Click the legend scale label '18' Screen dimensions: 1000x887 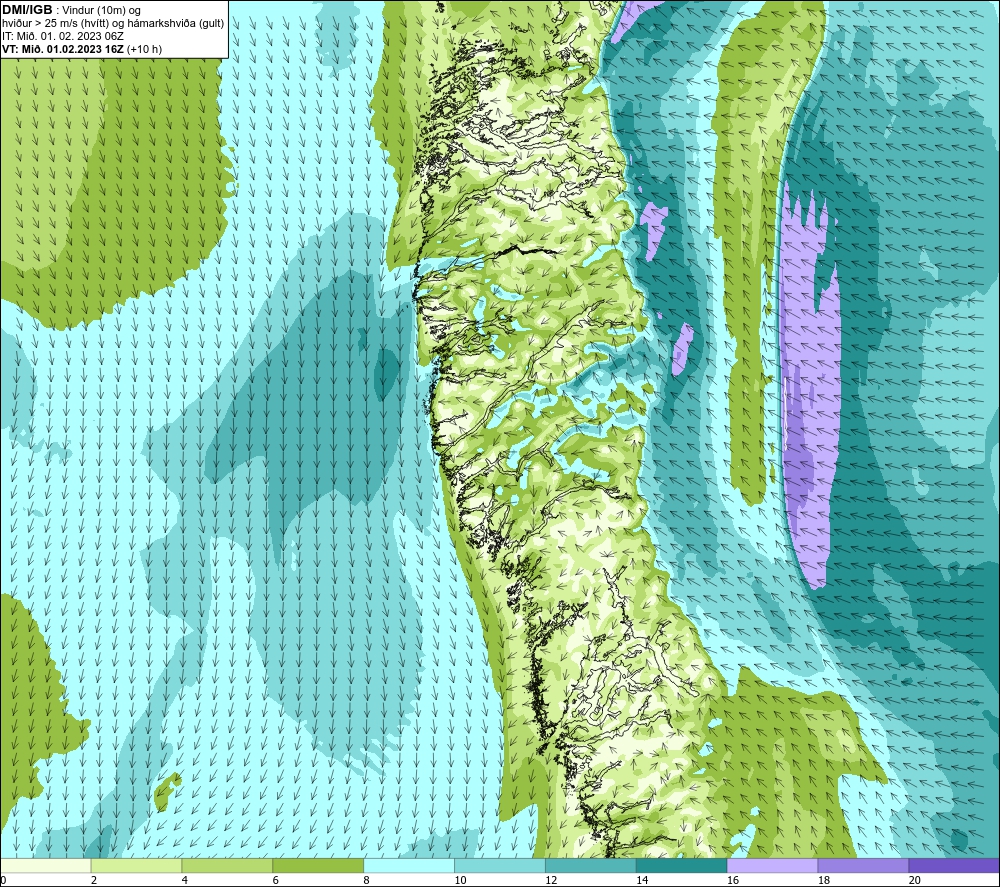(824, 880)
